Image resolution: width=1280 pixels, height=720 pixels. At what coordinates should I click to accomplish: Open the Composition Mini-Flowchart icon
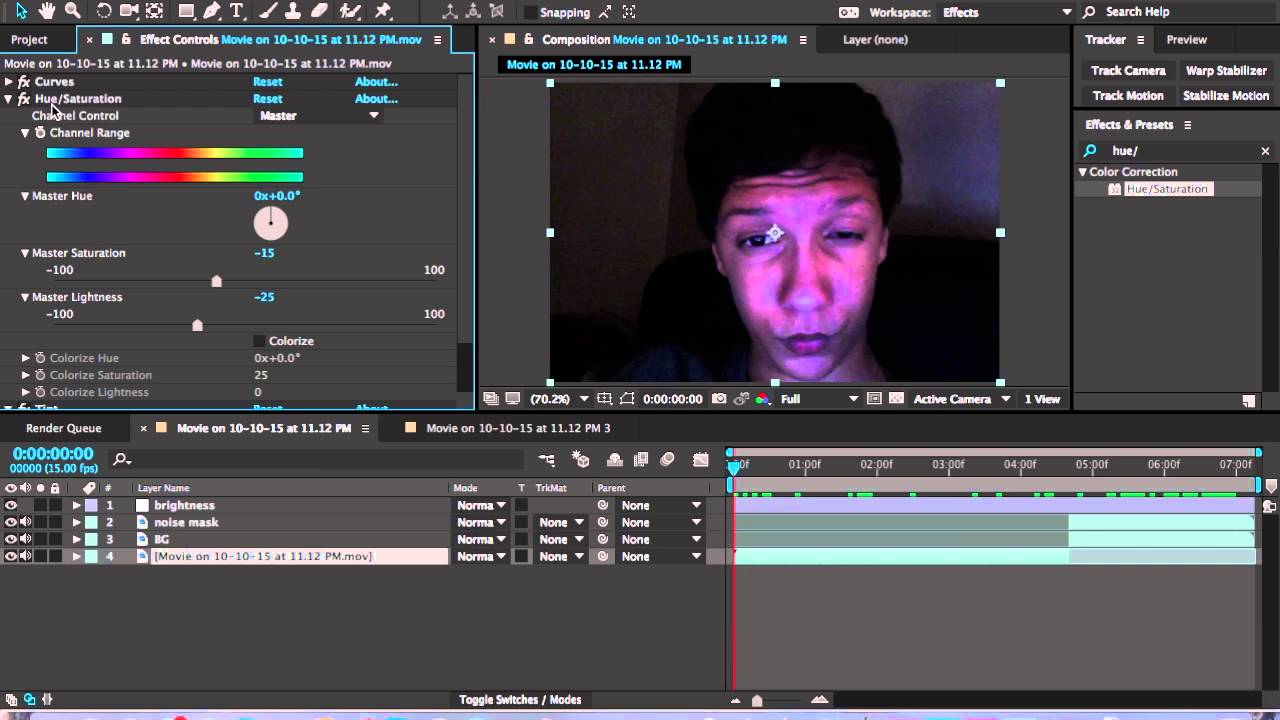547,460
